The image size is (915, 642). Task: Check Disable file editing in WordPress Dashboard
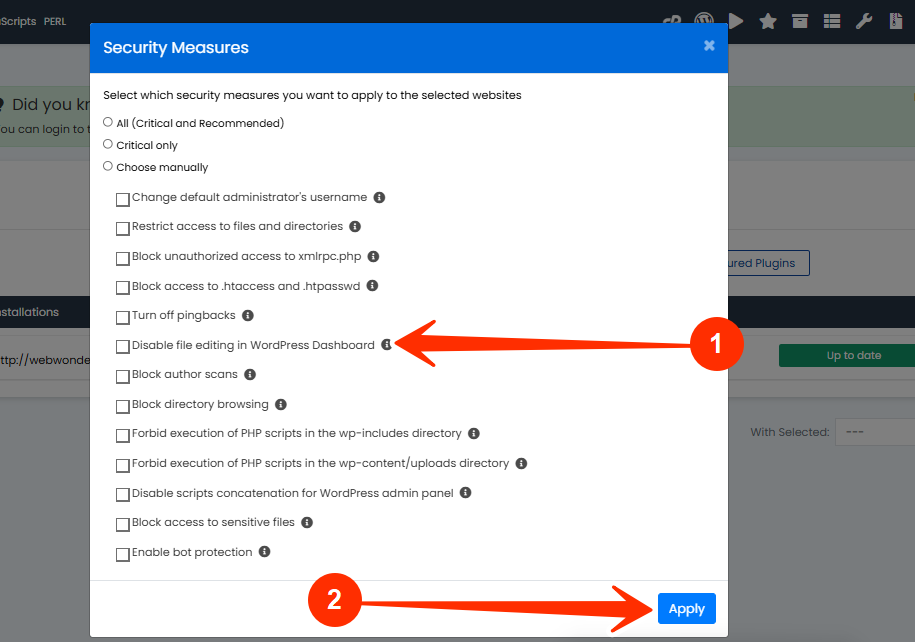(123, 347)
